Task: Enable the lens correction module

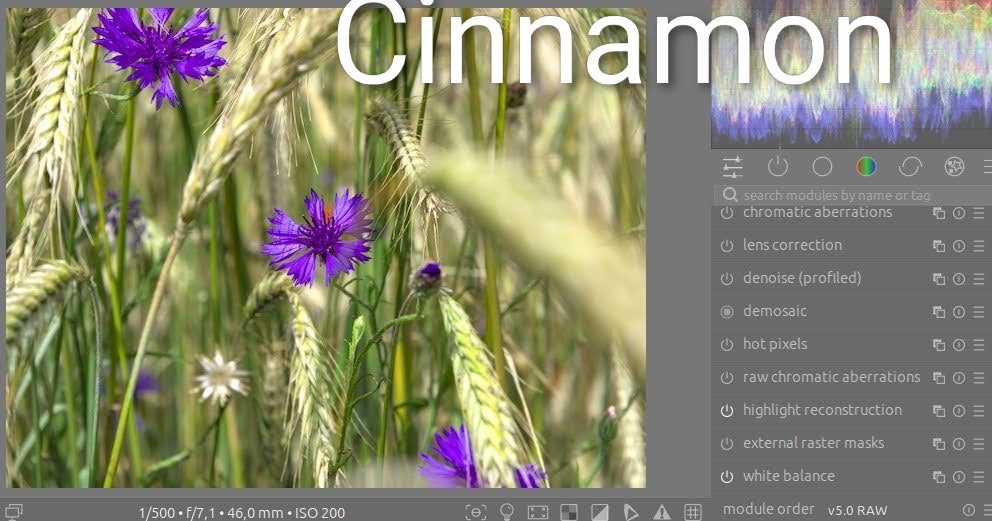Action: 727,246
